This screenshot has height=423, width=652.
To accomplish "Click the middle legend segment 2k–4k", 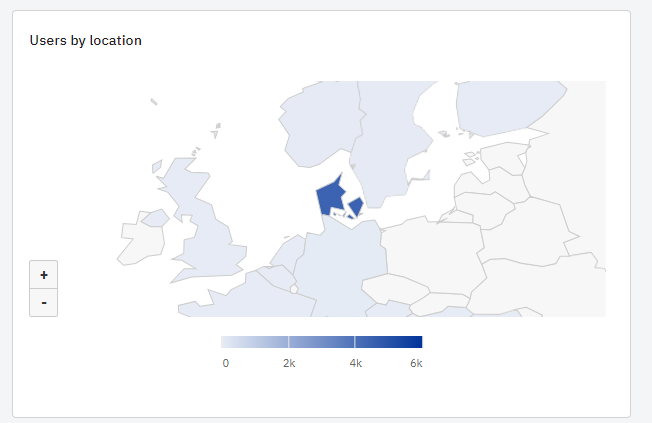I will tap(321, 342).
